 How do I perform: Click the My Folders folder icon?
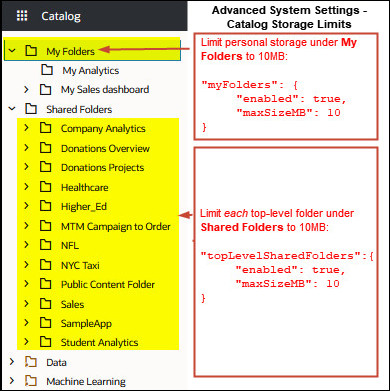pos(31,51)
